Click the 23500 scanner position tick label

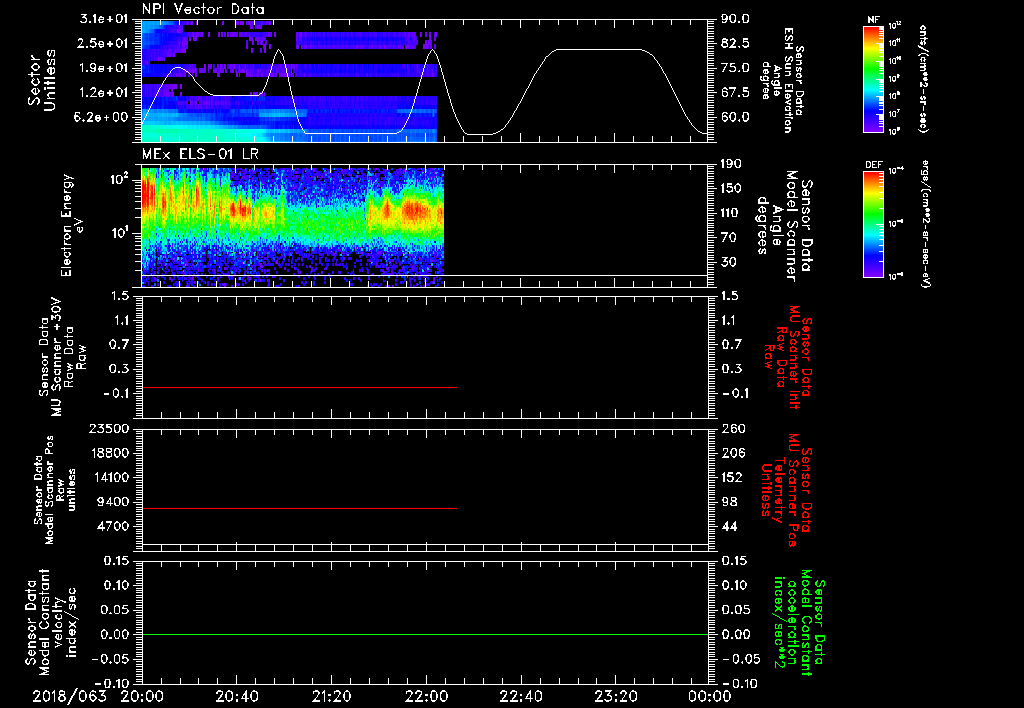[110, 428]
